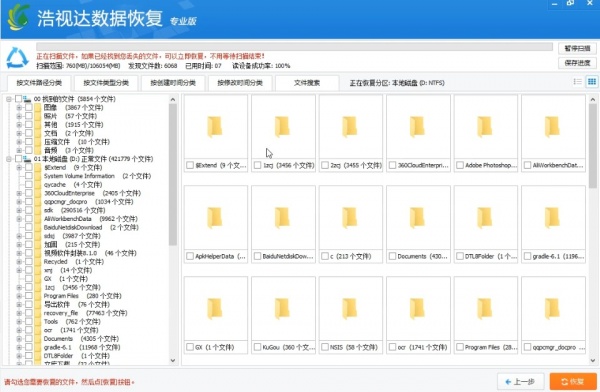Select the Tools (762 个文件) tree row
Image resolution: width=600 pixels, height=392 pixels.
pyautogui.click(x=72, y=322)
